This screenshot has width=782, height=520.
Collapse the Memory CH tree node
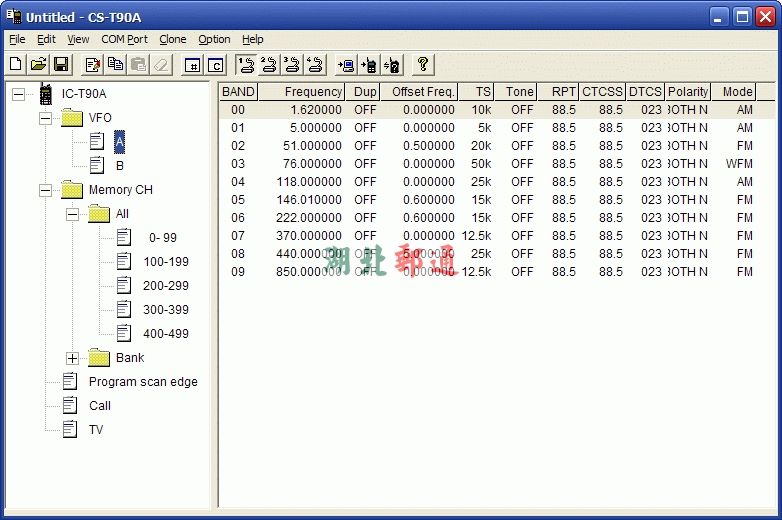click(x=45, y=190)
